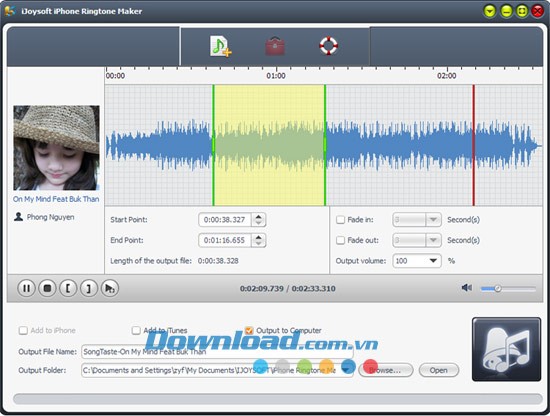550x416 pixels.
Task: Click the Add music file icon
Action: (221, 46)
